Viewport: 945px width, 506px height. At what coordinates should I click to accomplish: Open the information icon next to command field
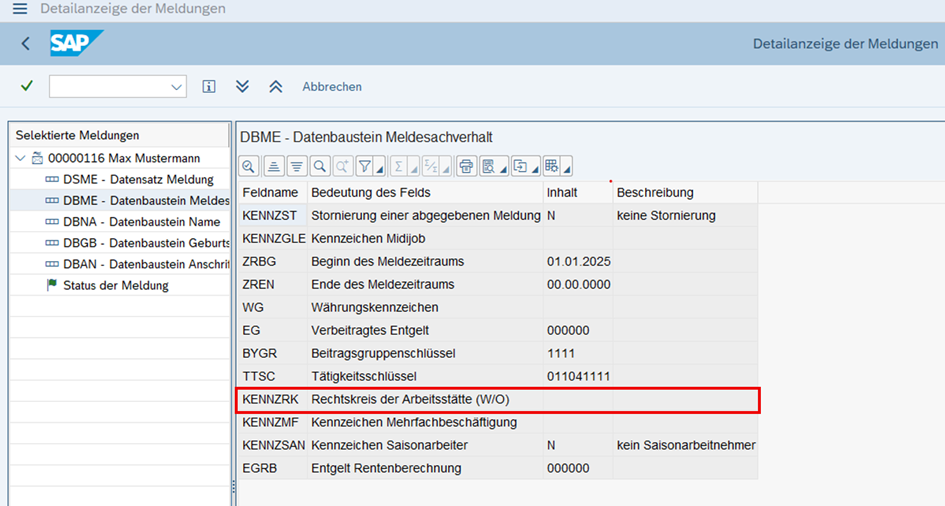click(x=209, y=87)
